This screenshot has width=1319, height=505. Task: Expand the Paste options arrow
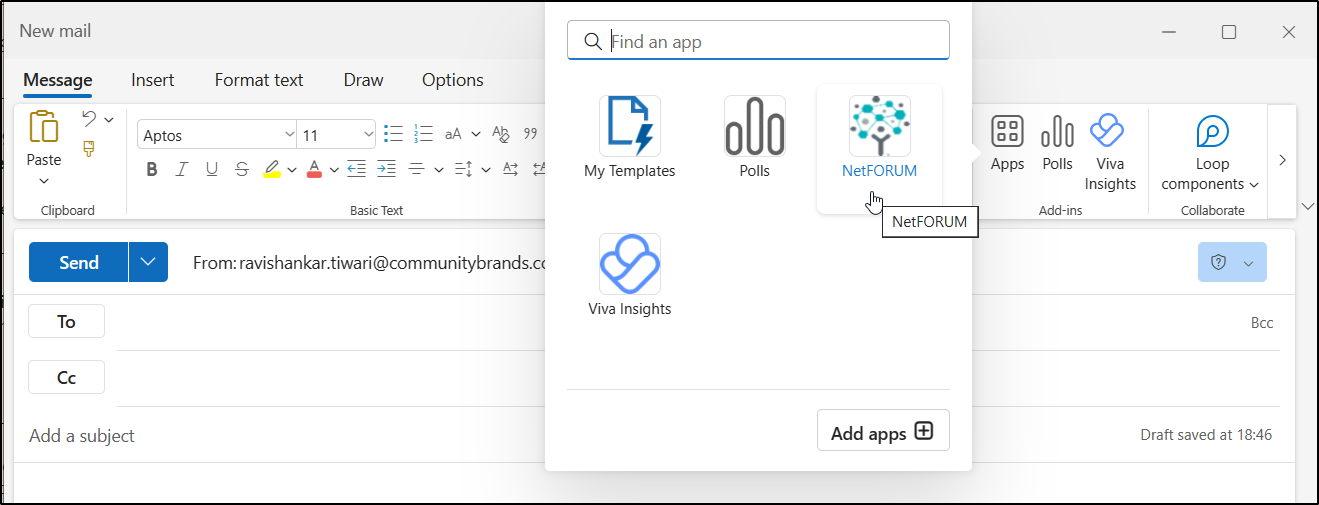tap(44, 181)
